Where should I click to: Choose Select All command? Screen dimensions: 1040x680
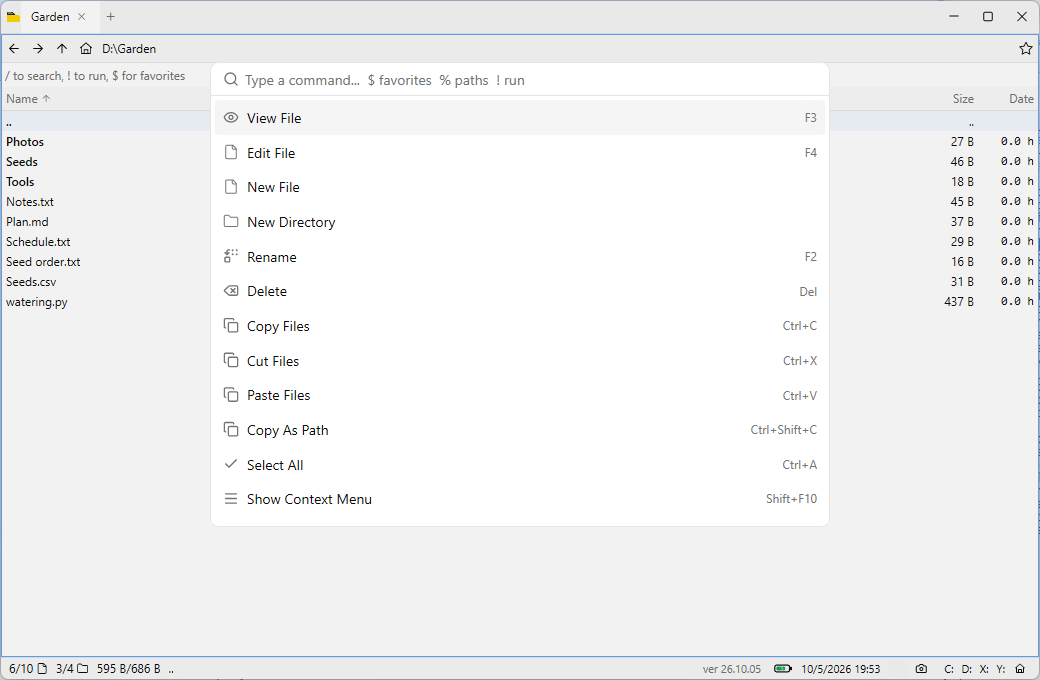point(520,465)
